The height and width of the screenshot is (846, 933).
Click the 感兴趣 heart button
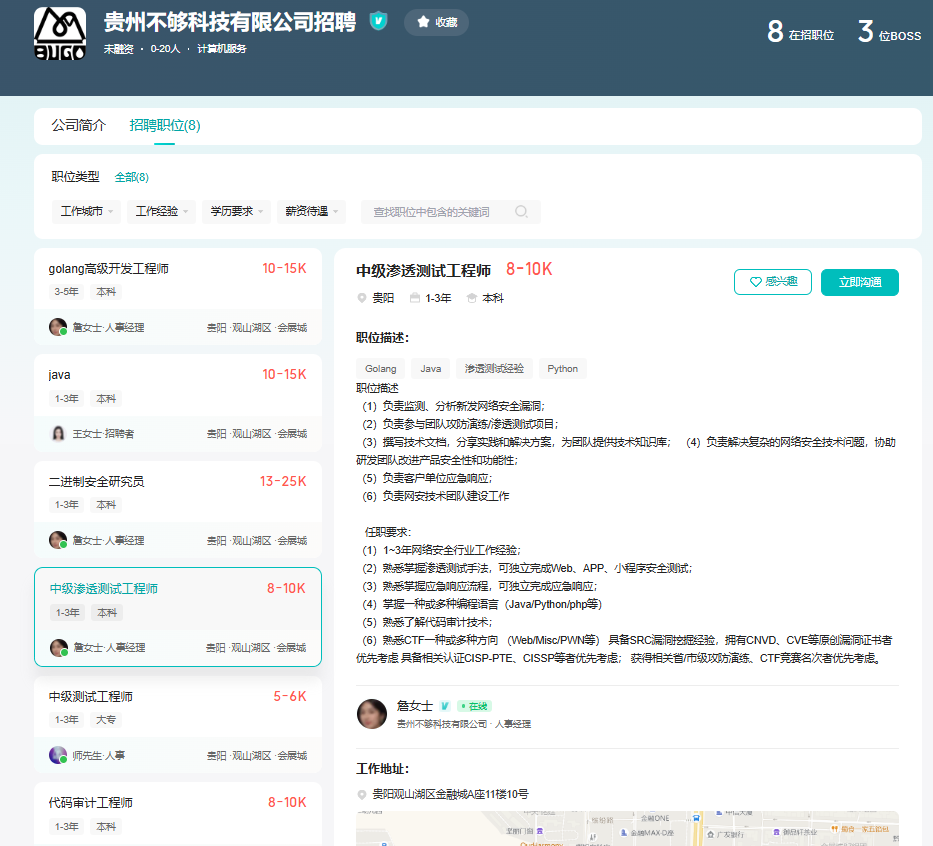pyautogui.click(x=773, y=282)
